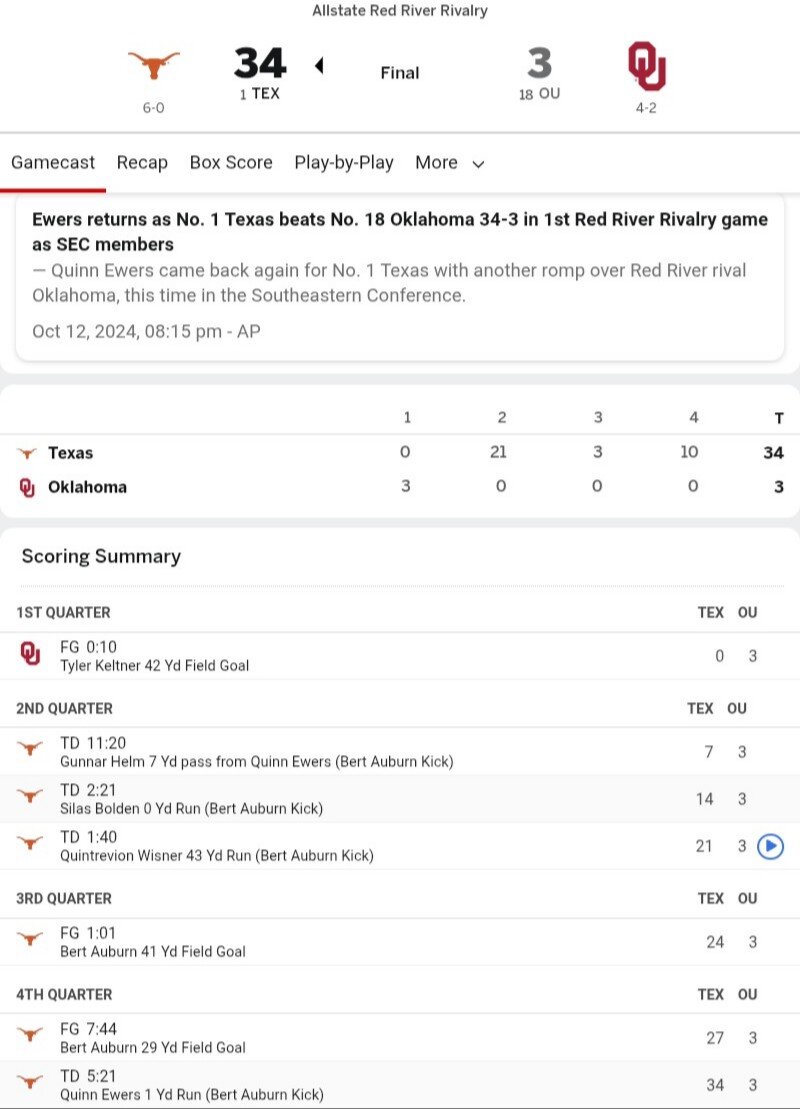The image size is (800, 1109).
Task: Click Oklahoma logo in the line score table
Action: click(x=27, y=487)
